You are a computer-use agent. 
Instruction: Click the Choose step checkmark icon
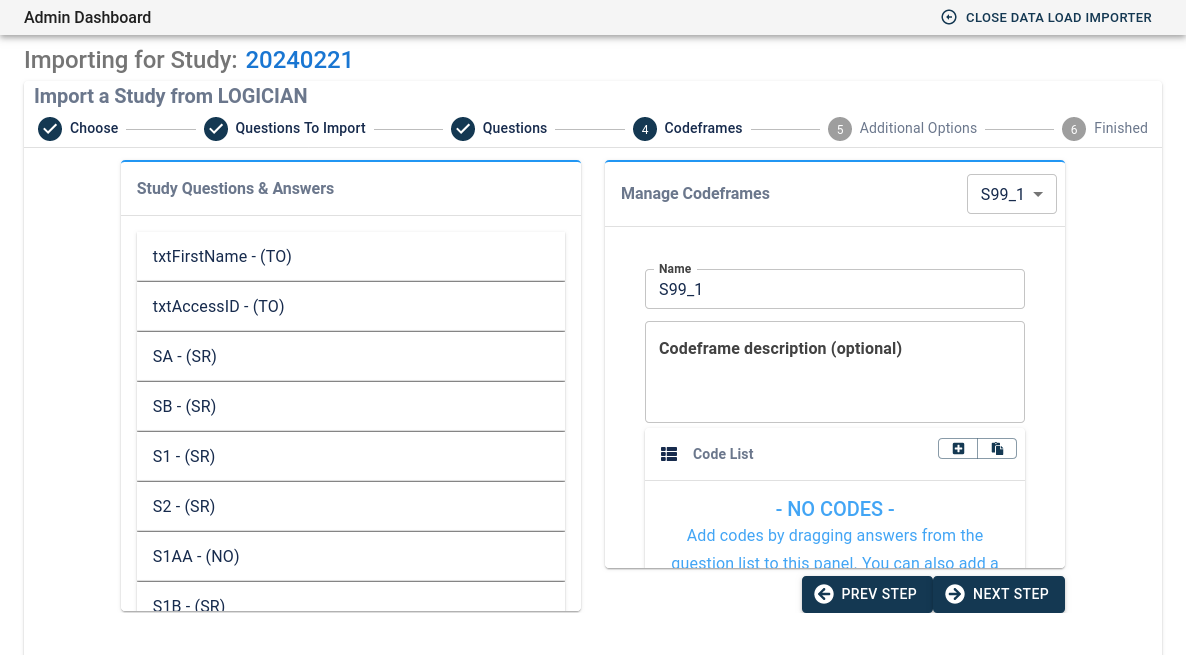click(49, 129)
